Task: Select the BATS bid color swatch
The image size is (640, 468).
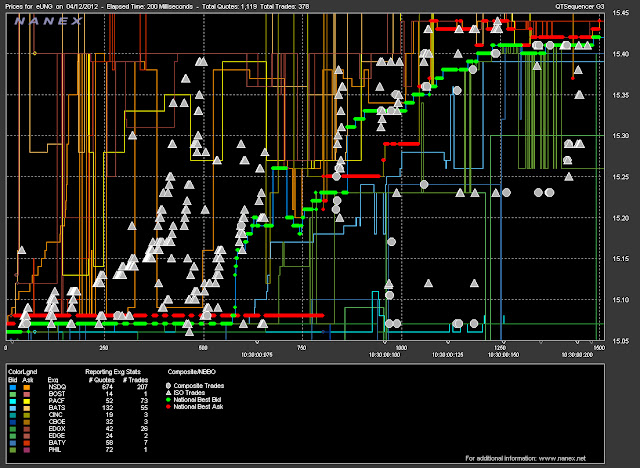Action: (x=13, y=408)
